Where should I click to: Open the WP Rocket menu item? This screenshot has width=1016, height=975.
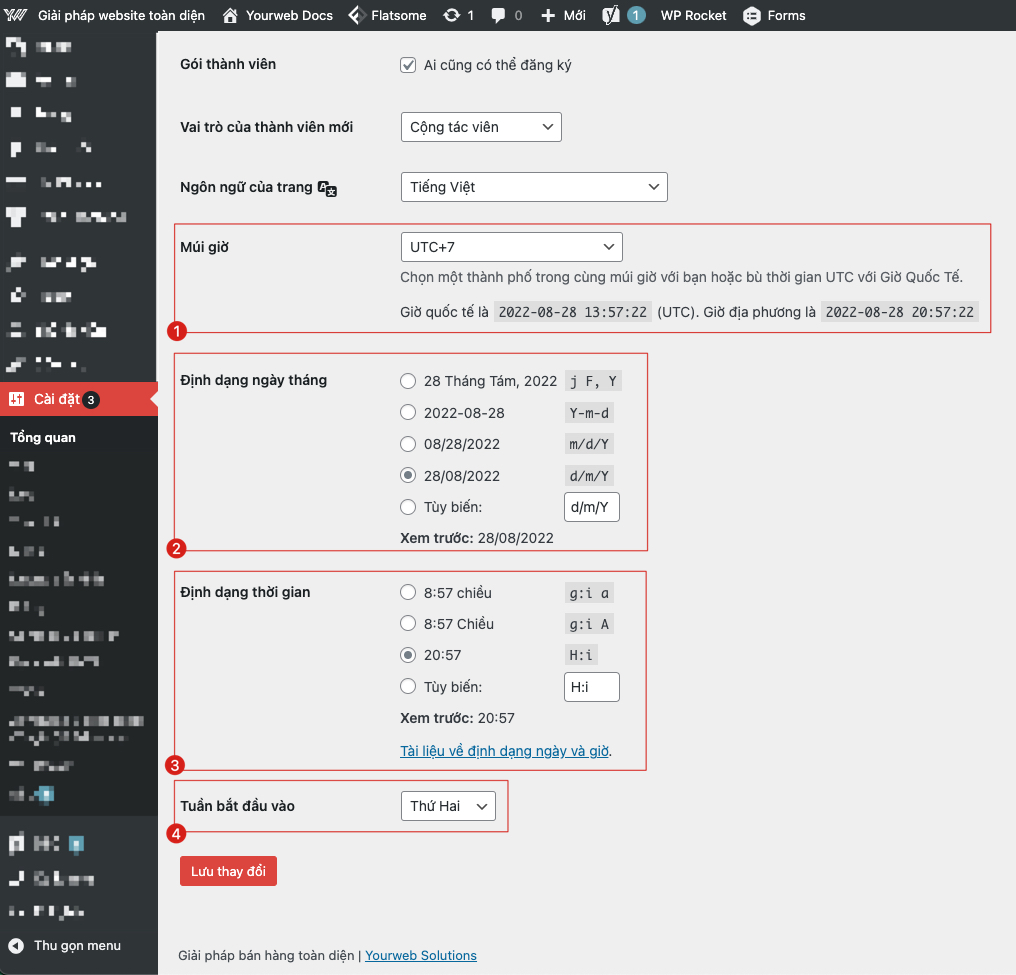tap(693, 16)
